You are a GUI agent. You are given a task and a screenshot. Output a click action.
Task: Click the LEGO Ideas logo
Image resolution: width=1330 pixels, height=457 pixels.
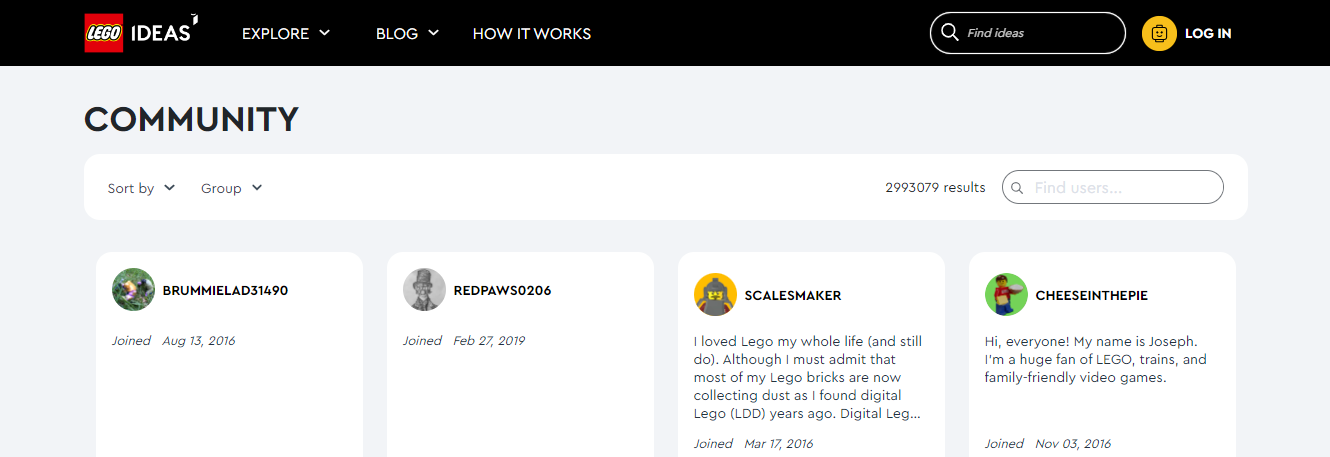pos(141,33)
